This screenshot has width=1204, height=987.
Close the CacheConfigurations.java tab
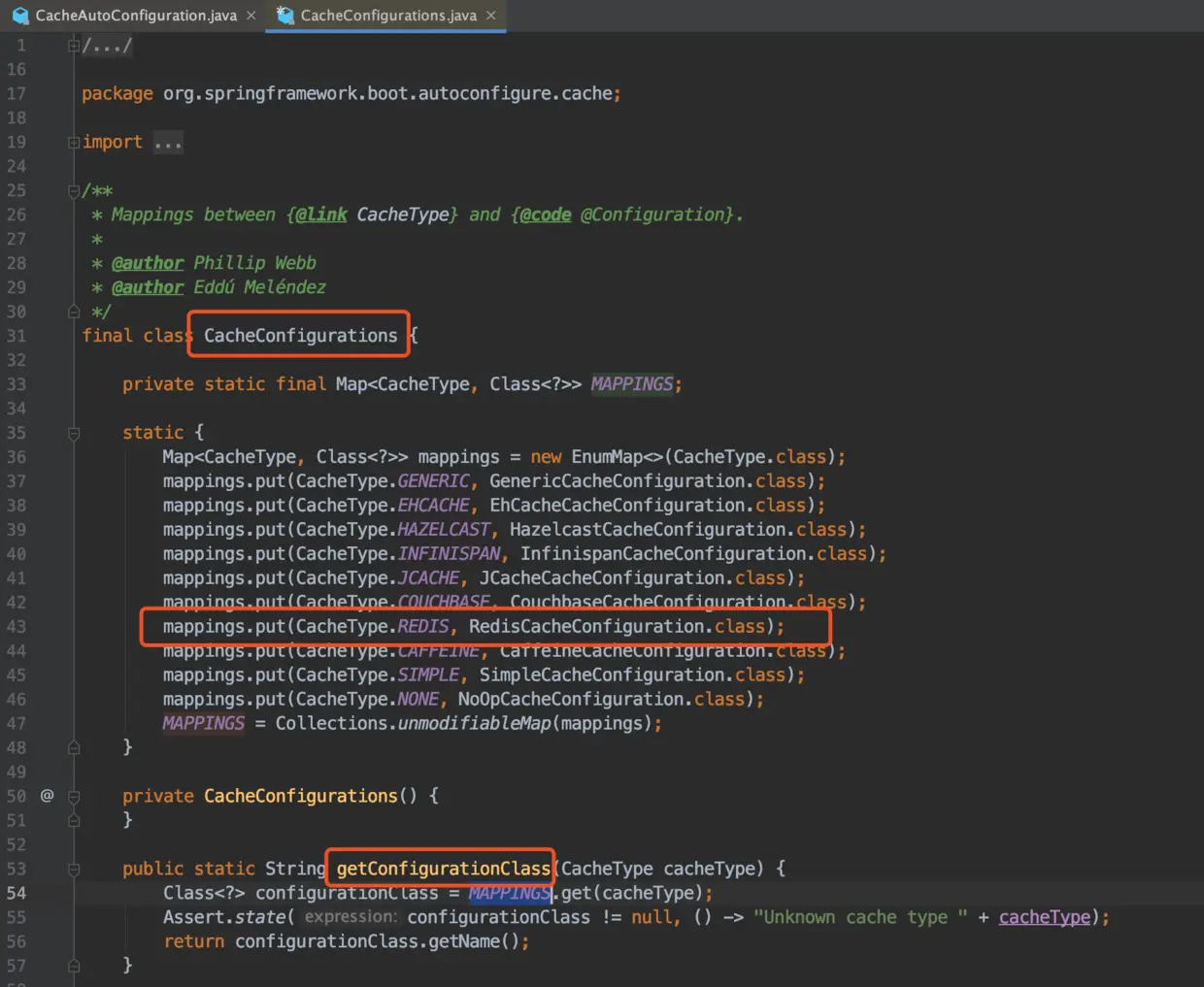point(490,16)
